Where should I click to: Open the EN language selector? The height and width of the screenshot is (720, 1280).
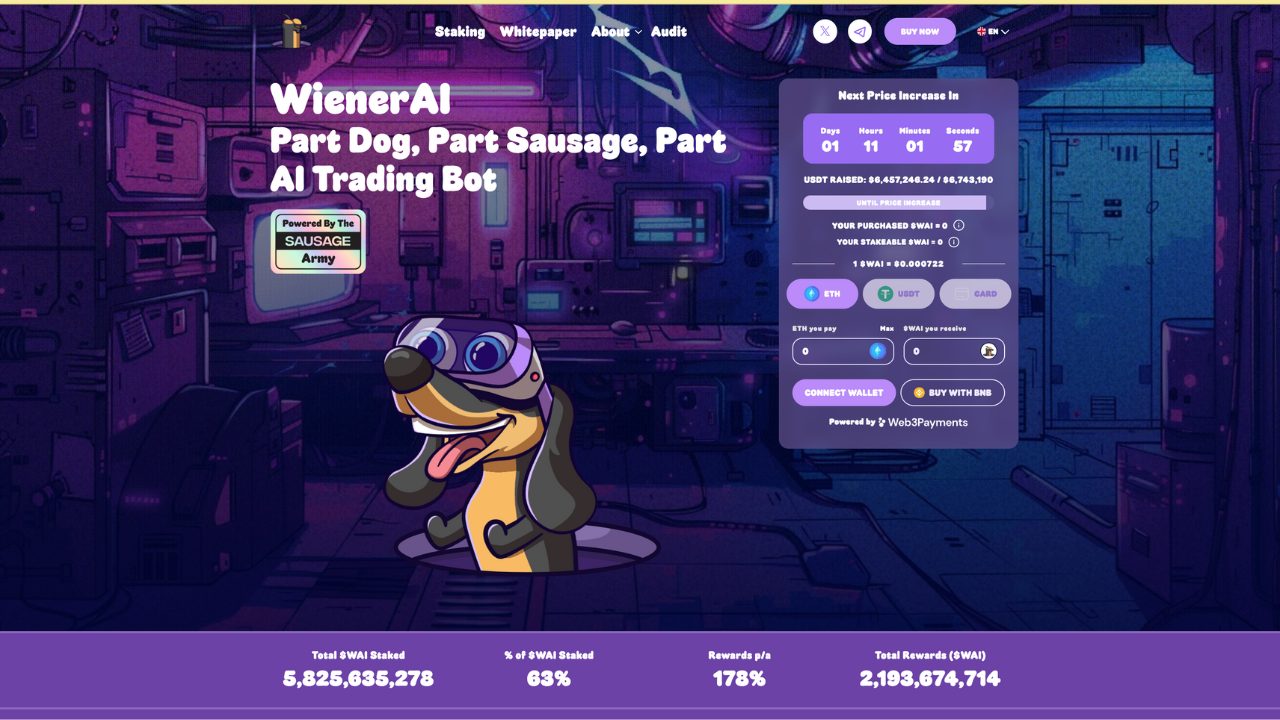click(993, 32)
